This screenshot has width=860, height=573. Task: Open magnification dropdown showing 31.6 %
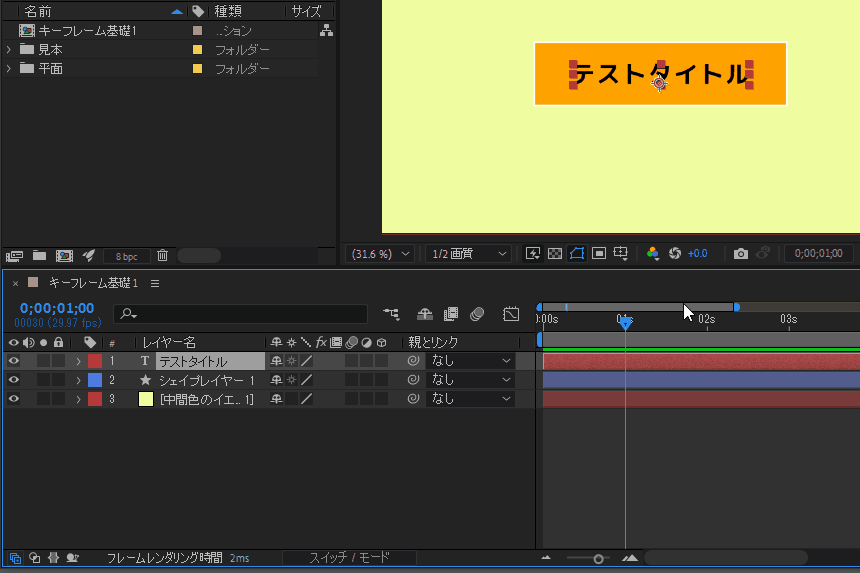(x=380, y=254)
